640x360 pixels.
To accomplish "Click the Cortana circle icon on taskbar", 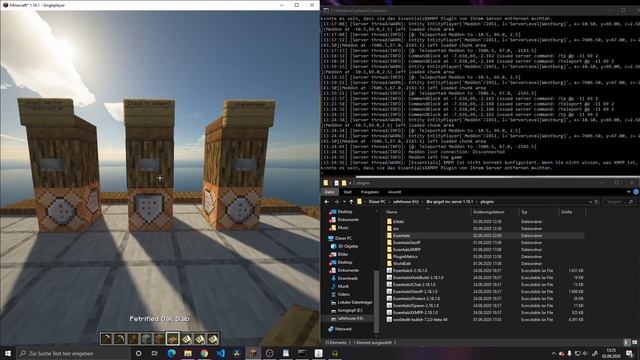I will coord(138,353).
